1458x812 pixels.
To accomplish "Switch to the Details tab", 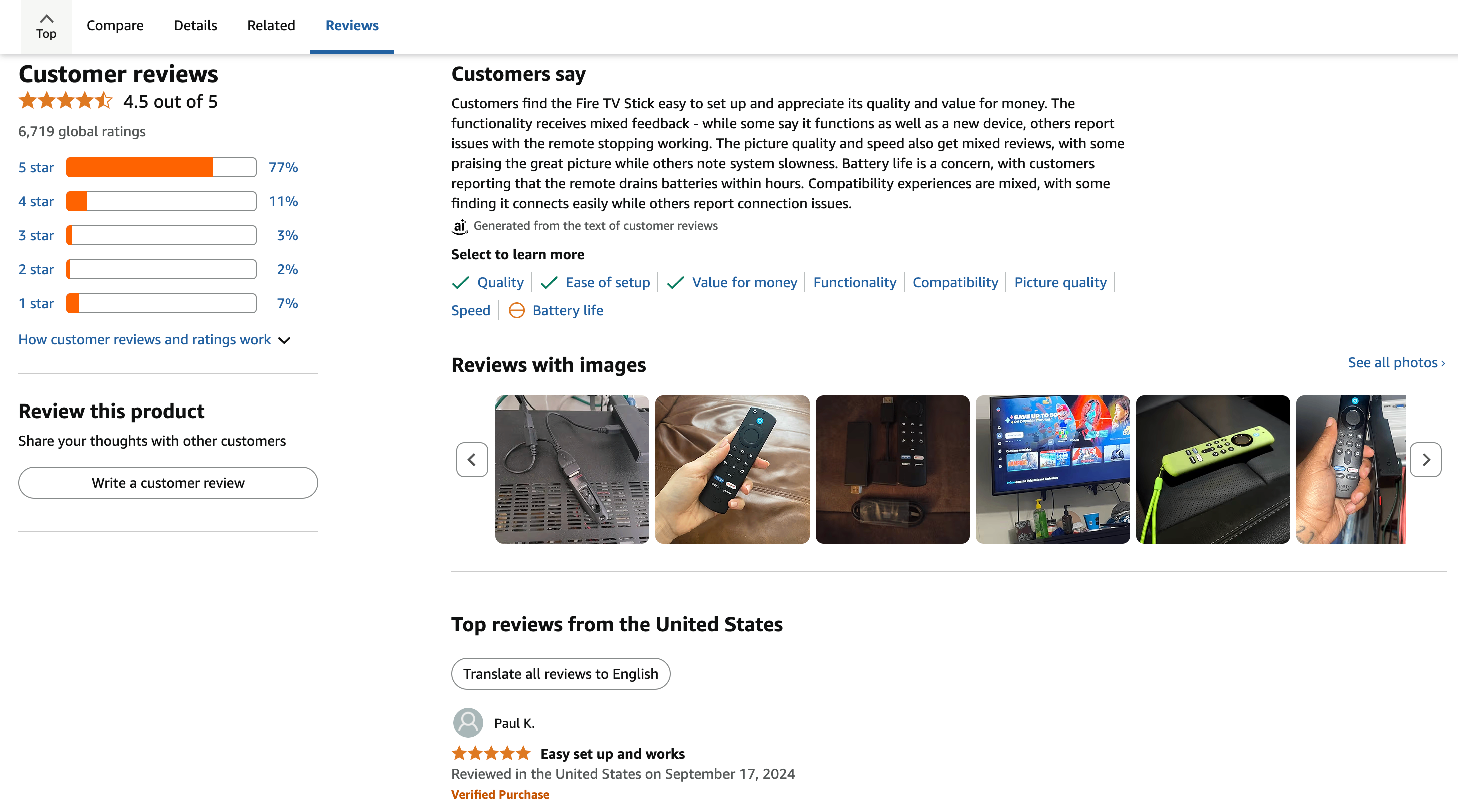I will coord(195,25).
